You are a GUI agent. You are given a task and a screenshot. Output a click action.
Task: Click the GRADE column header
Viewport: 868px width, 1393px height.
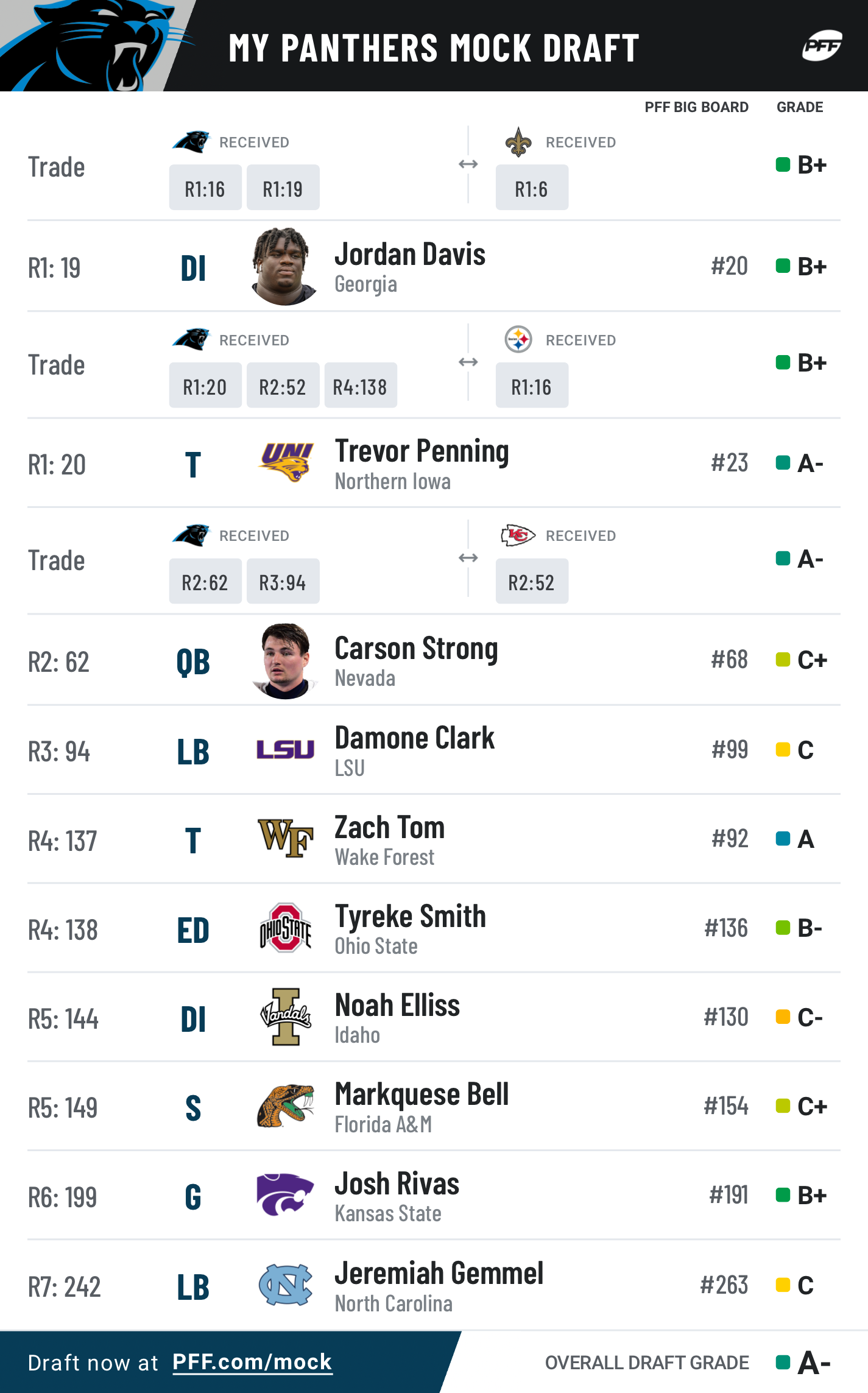tap(800, 107)
